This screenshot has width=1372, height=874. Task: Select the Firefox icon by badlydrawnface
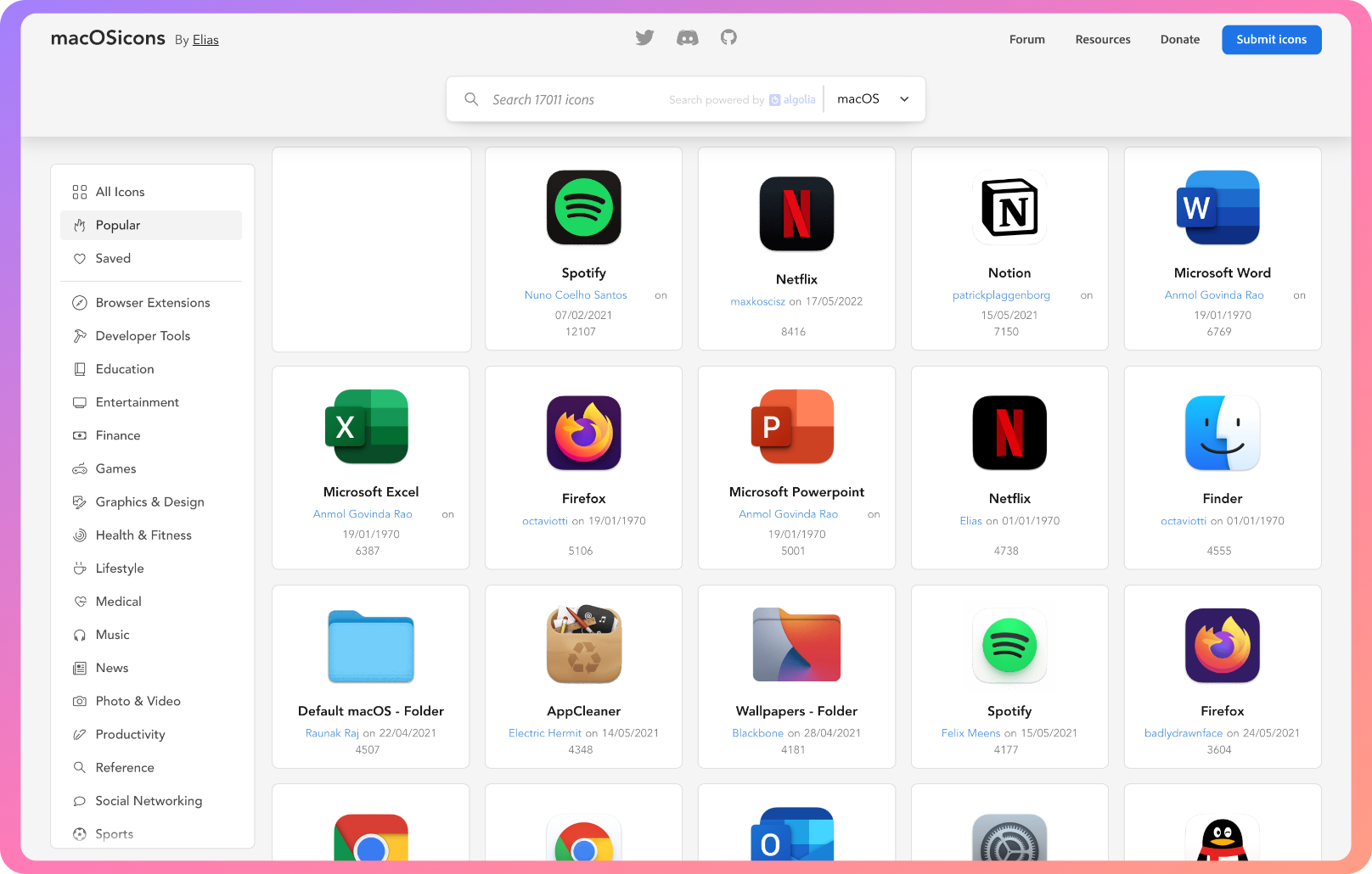(x=1223, y=646)
